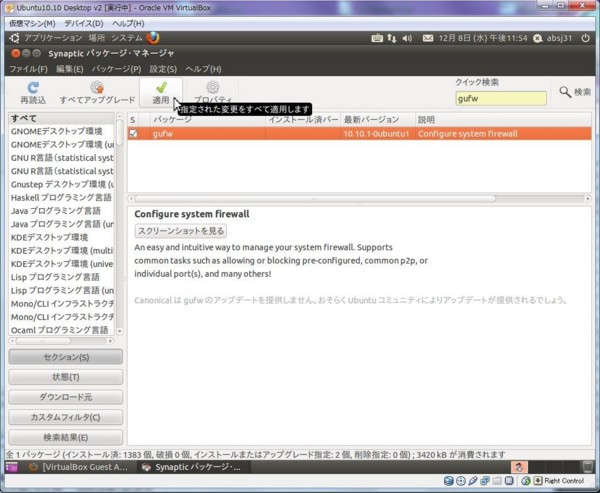The width and height of the screenshot is (600, 493).
Task: Open Synaptic Help (ヘルプ) menu
Action: point(203,69)
